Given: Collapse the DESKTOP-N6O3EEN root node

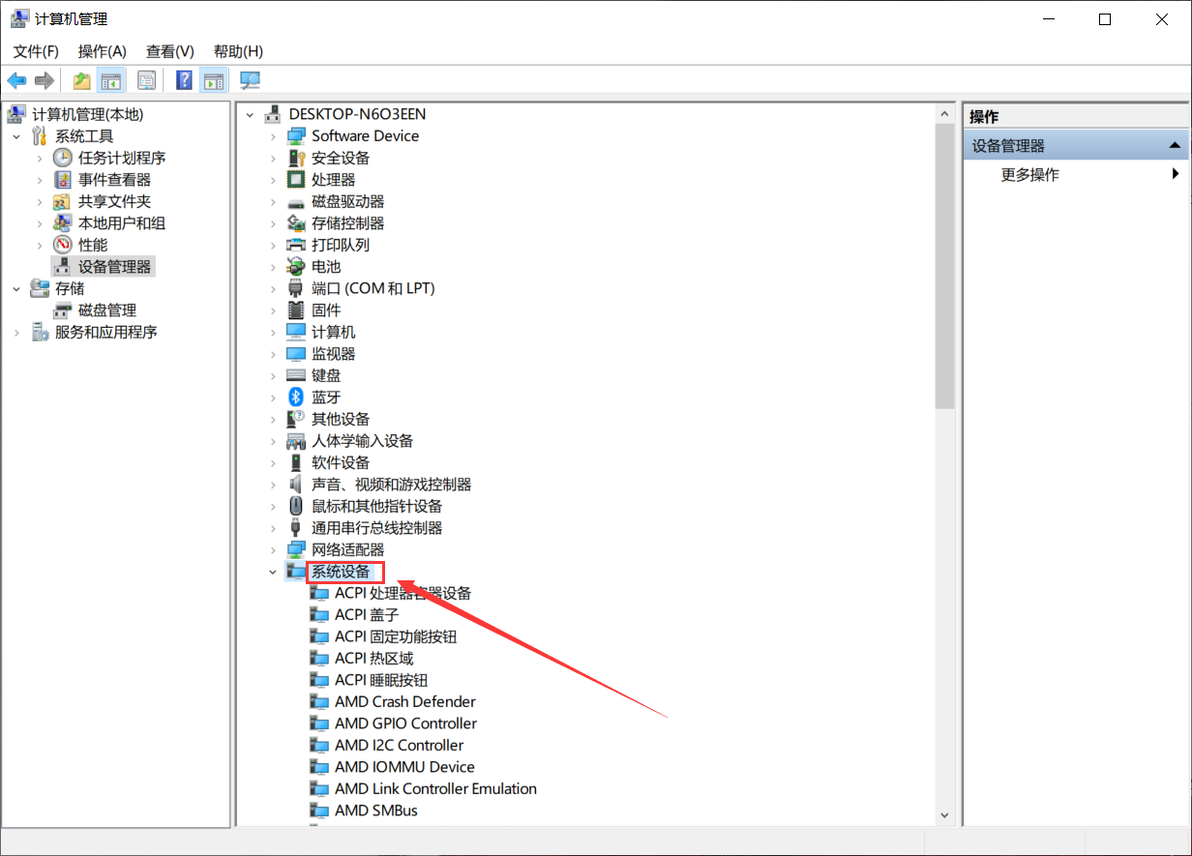Looking at the screenshot, I should point(250,115).
